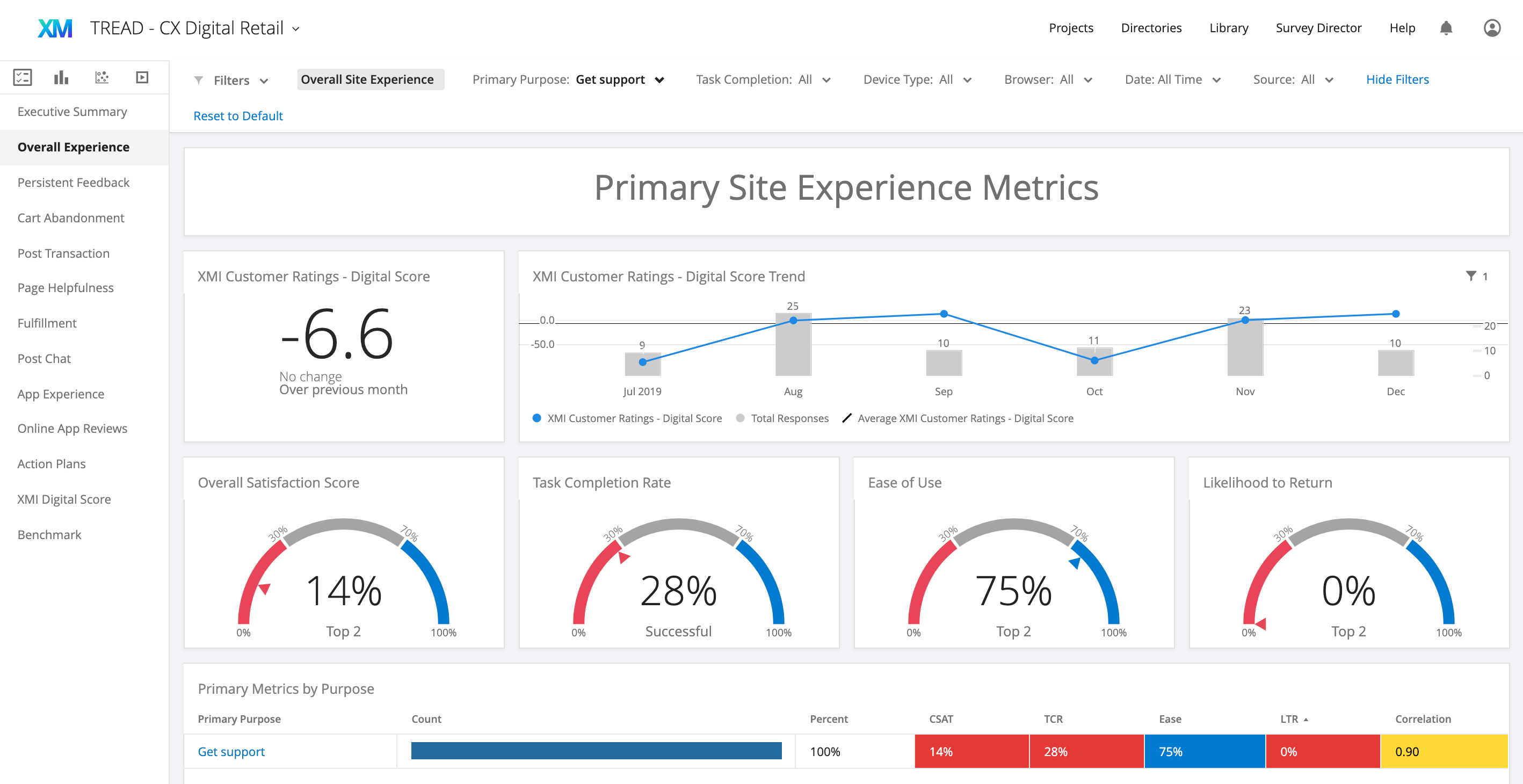Open the Cart Abandonment page
Image resolution: width=1523 pixels, height=784 pixels.
click(x=70, y=217)
